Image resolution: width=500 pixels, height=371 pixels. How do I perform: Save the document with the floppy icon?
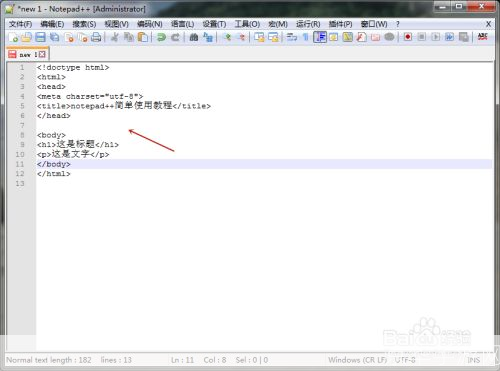click(40, 37)
